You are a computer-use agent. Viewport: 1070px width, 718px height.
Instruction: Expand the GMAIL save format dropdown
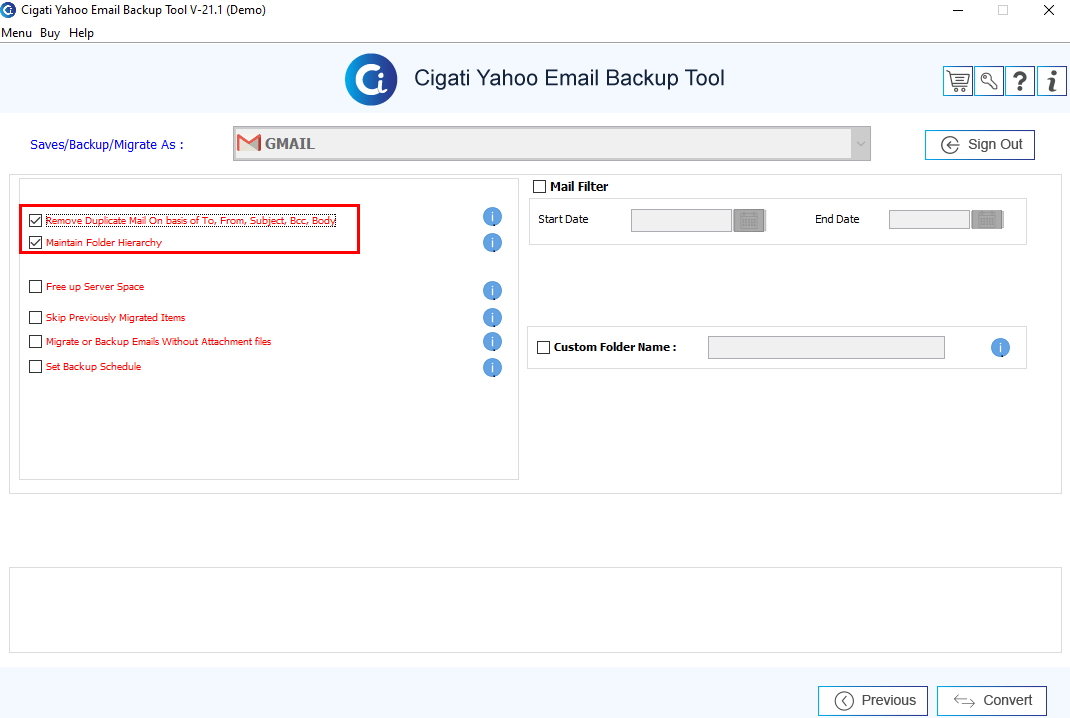[x=861, y=144]
